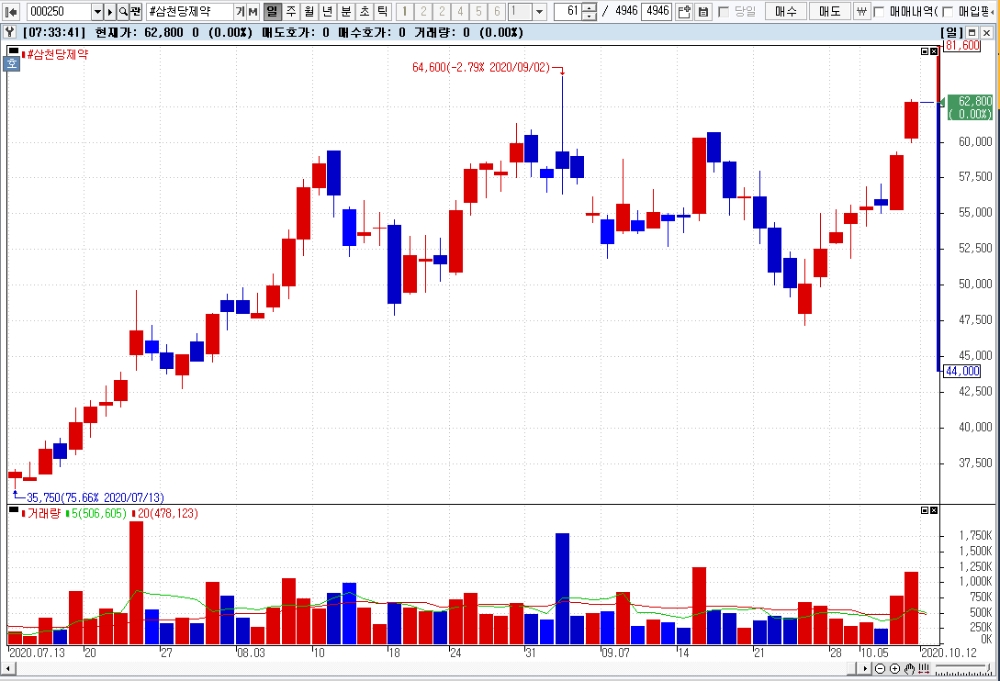Select the hand pan tool

click(909, 668)
